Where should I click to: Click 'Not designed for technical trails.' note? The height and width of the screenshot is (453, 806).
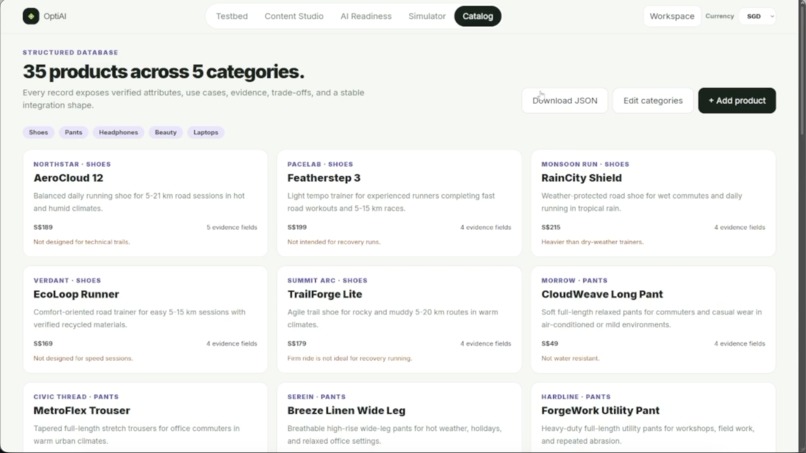pyautogui.click(x=82, y=242)
